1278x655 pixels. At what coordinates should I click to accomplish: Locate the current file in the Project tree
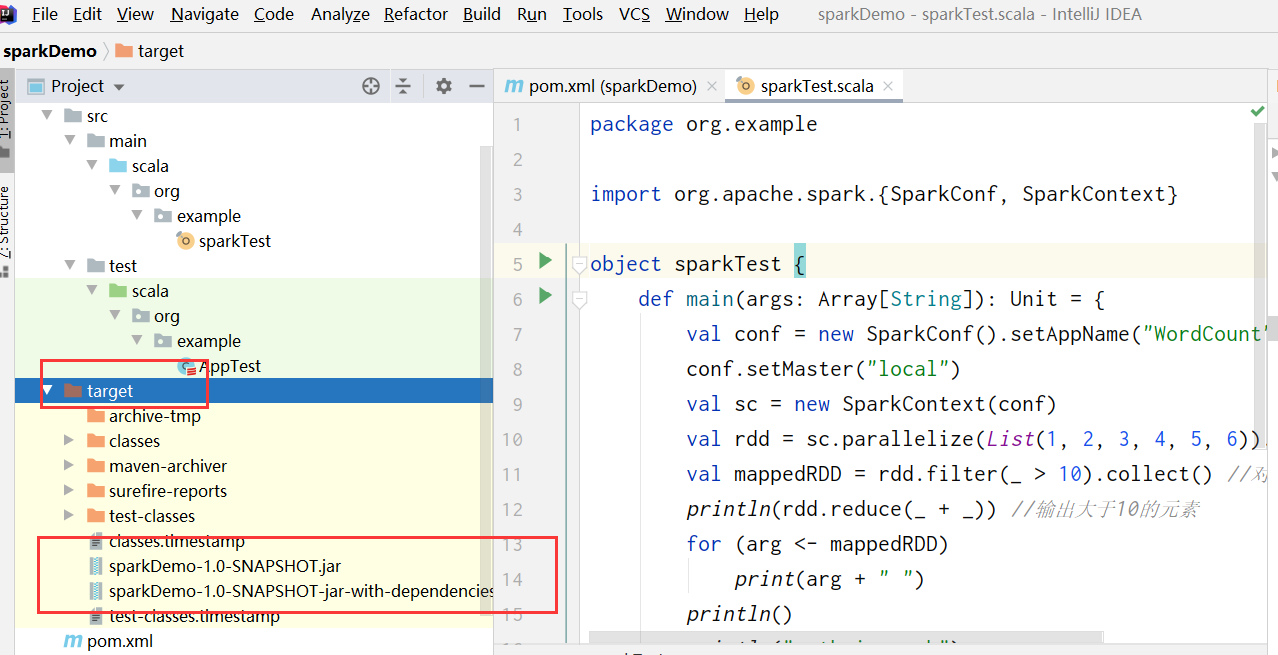coord(371,86)
